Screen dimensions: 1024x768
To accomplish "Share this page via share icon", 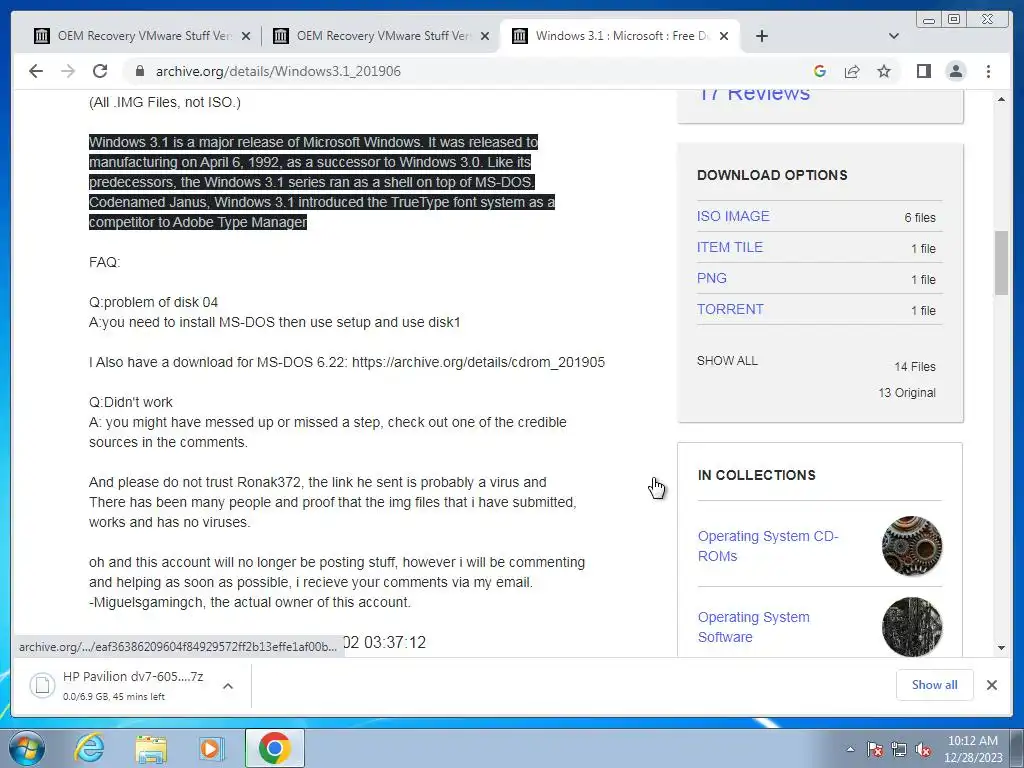I will [x=852, y=71].
